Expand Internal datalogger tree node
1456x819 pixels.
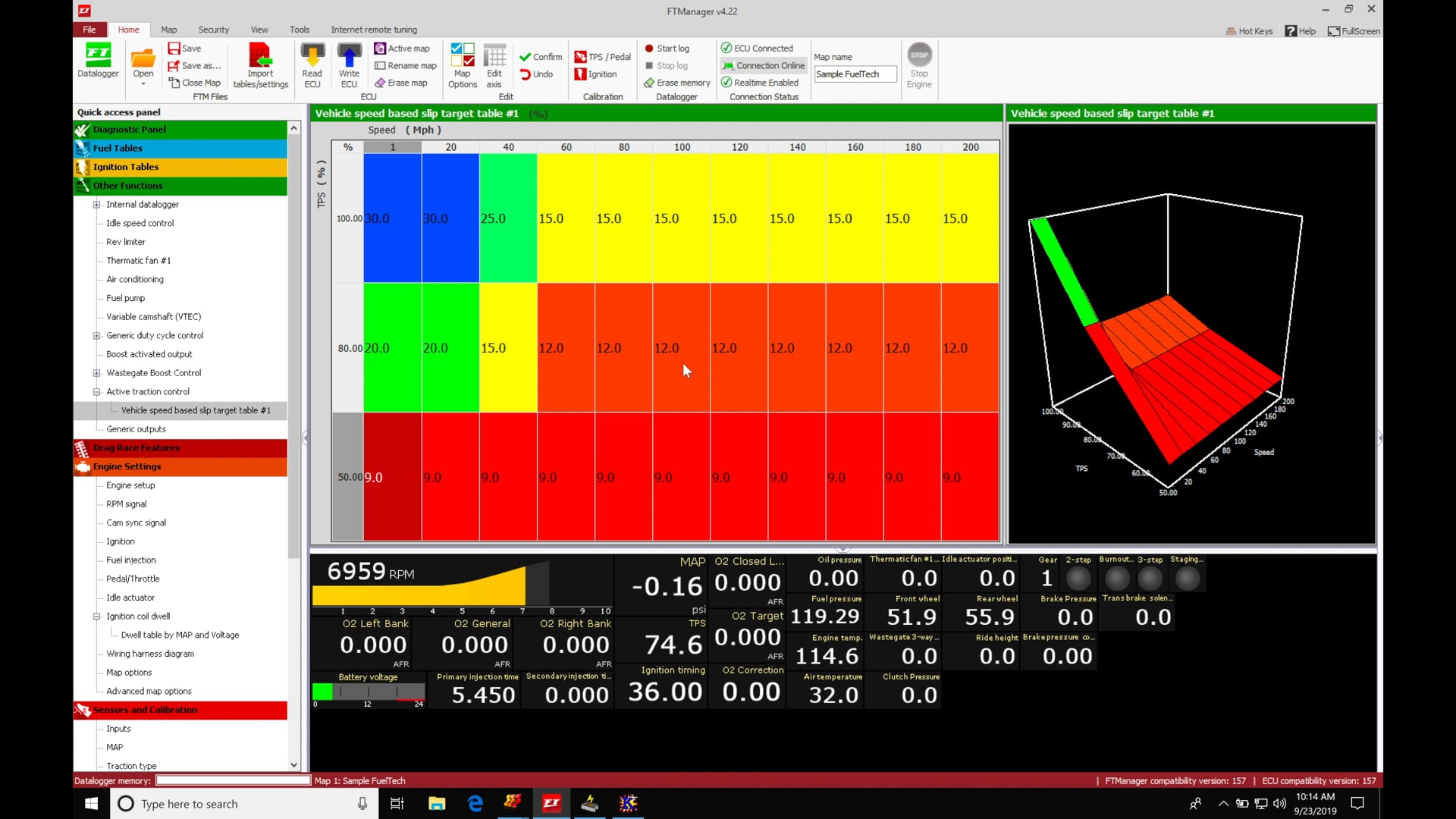(x=96, y=205)
